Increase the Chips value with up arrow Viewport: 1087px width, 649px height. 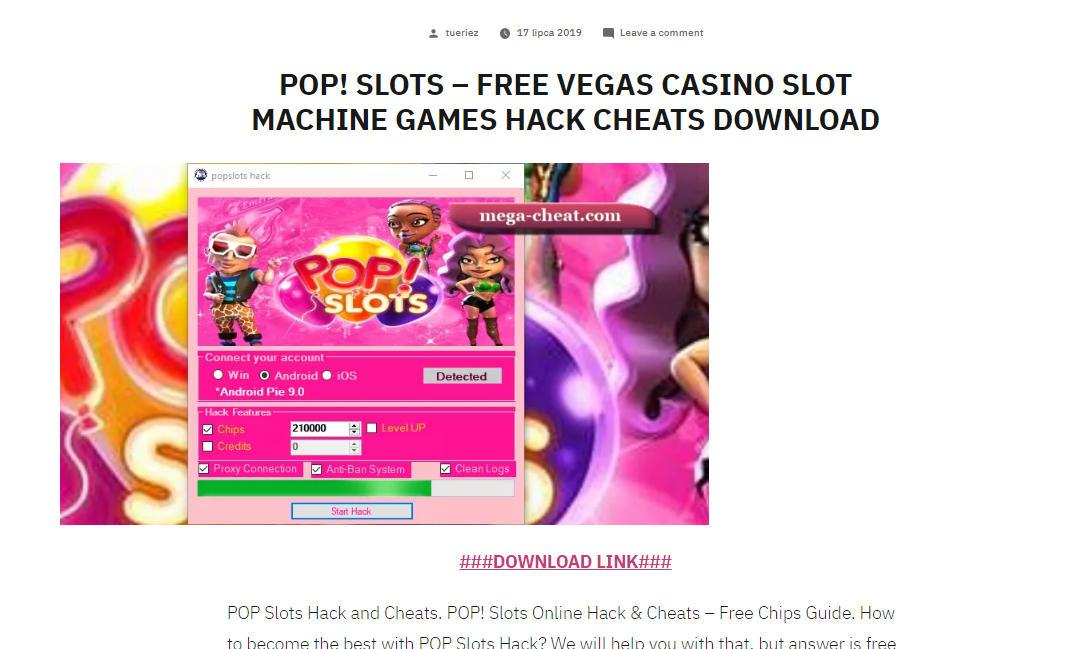click(x=354, y=425)
